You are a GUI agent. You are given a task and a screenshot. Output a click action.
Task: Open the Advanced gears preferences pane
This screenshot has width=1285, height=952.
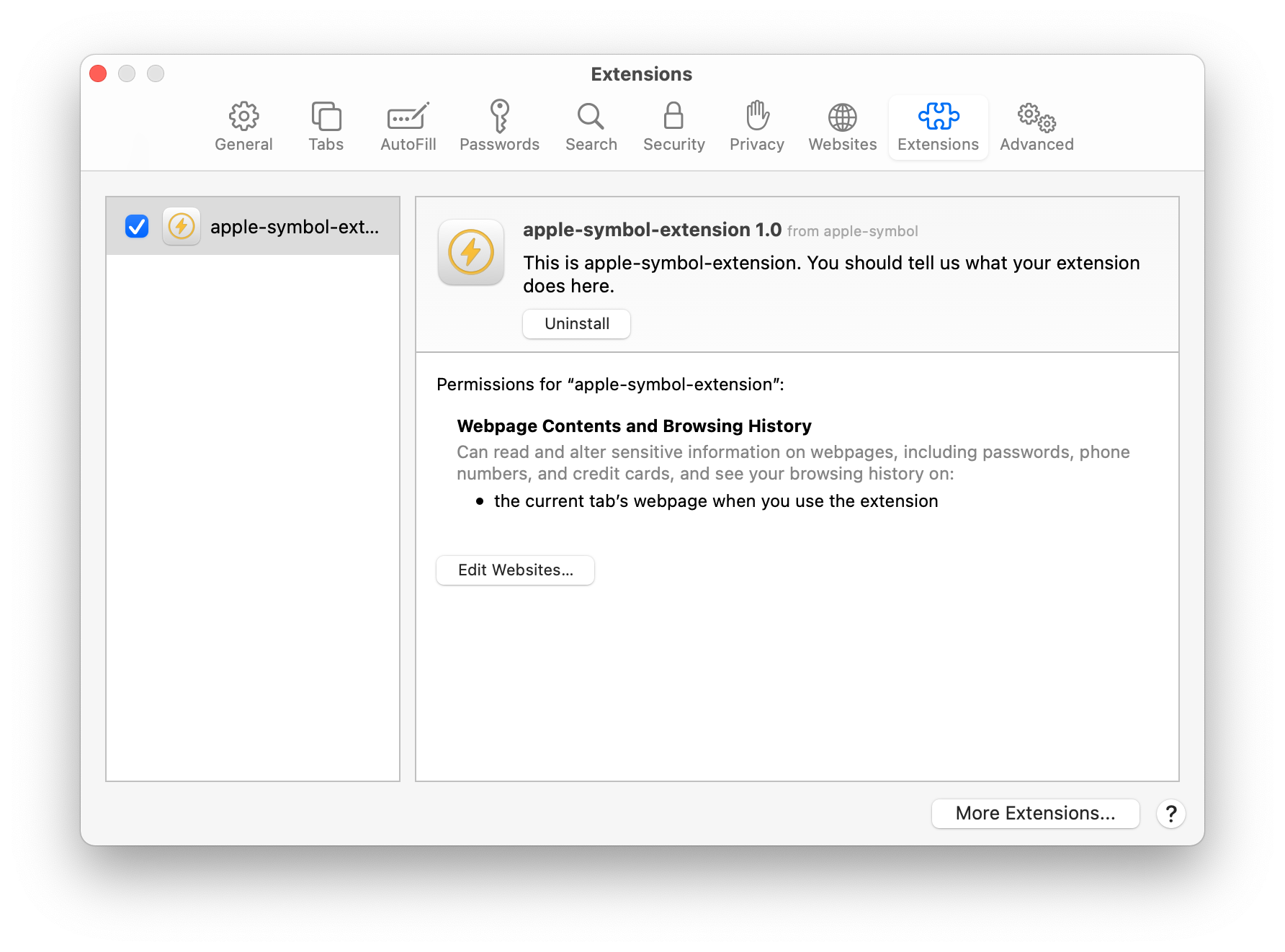point(1036,127)
